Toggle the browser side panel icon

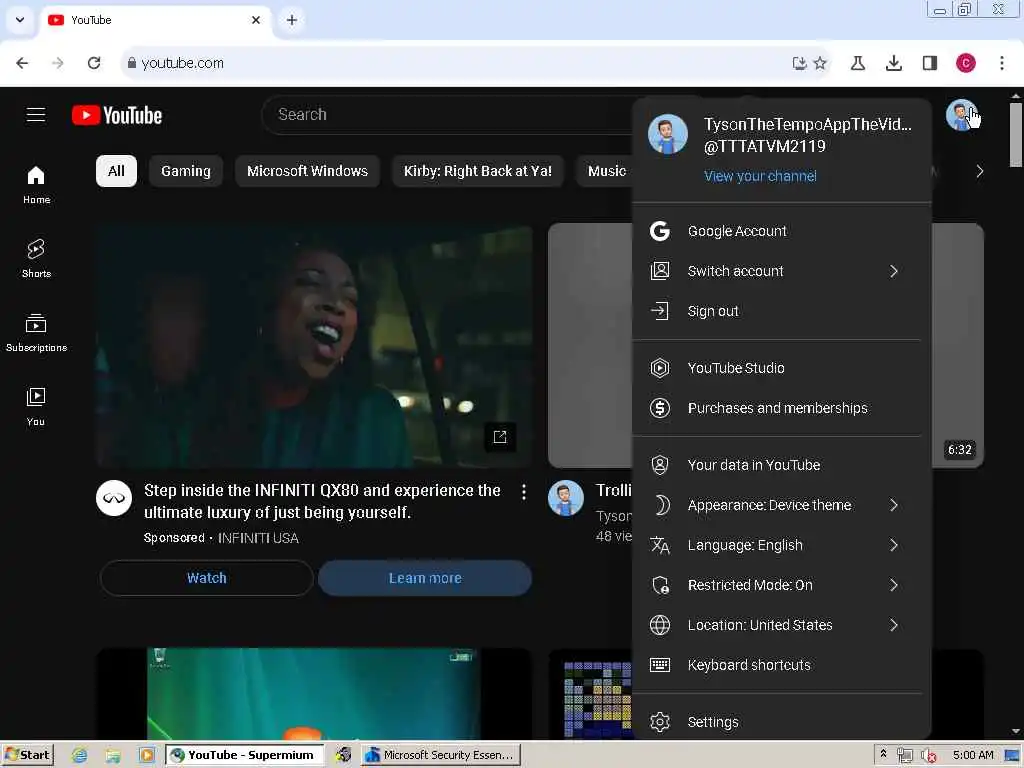click(x=930, y=63)
